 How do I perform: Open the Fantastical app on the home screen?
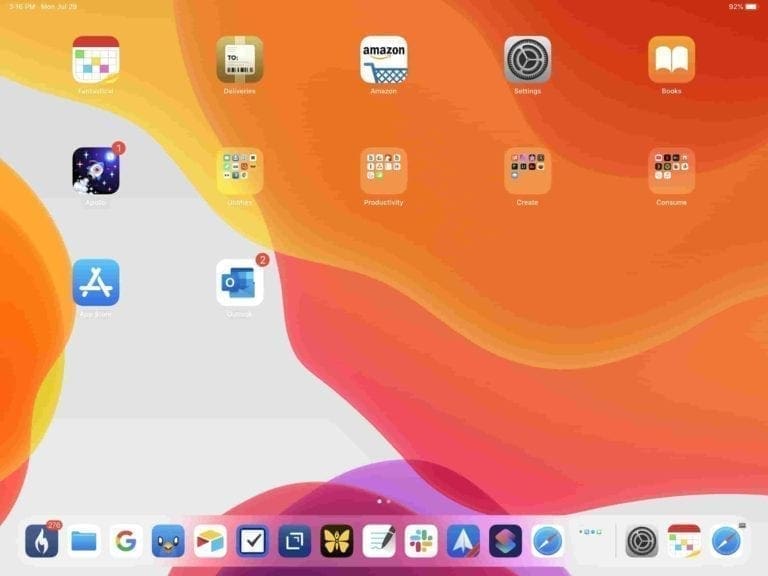coord(96,60)
